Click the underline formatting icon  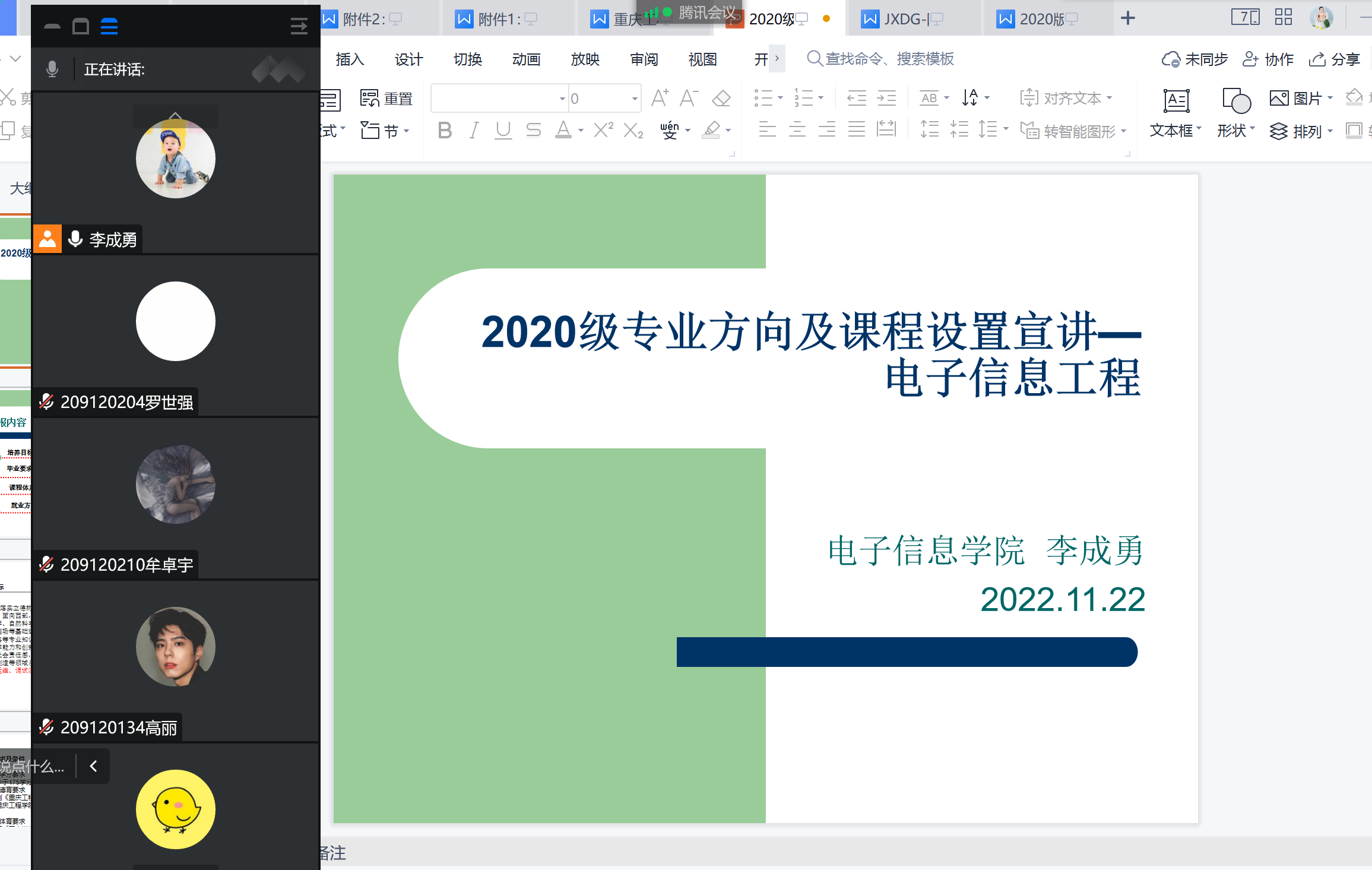(x=503, y=130)
